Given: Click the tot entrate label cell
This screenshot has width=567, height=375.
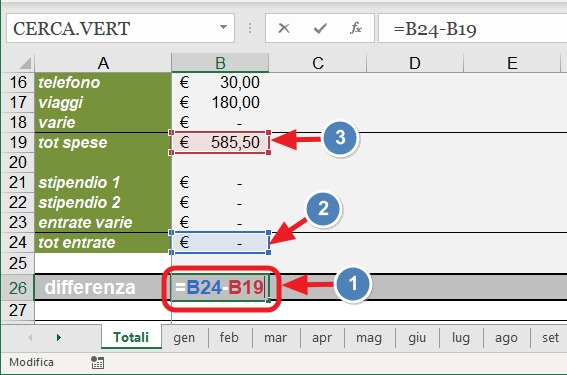Looking at the screenshot, I should 103,243.
